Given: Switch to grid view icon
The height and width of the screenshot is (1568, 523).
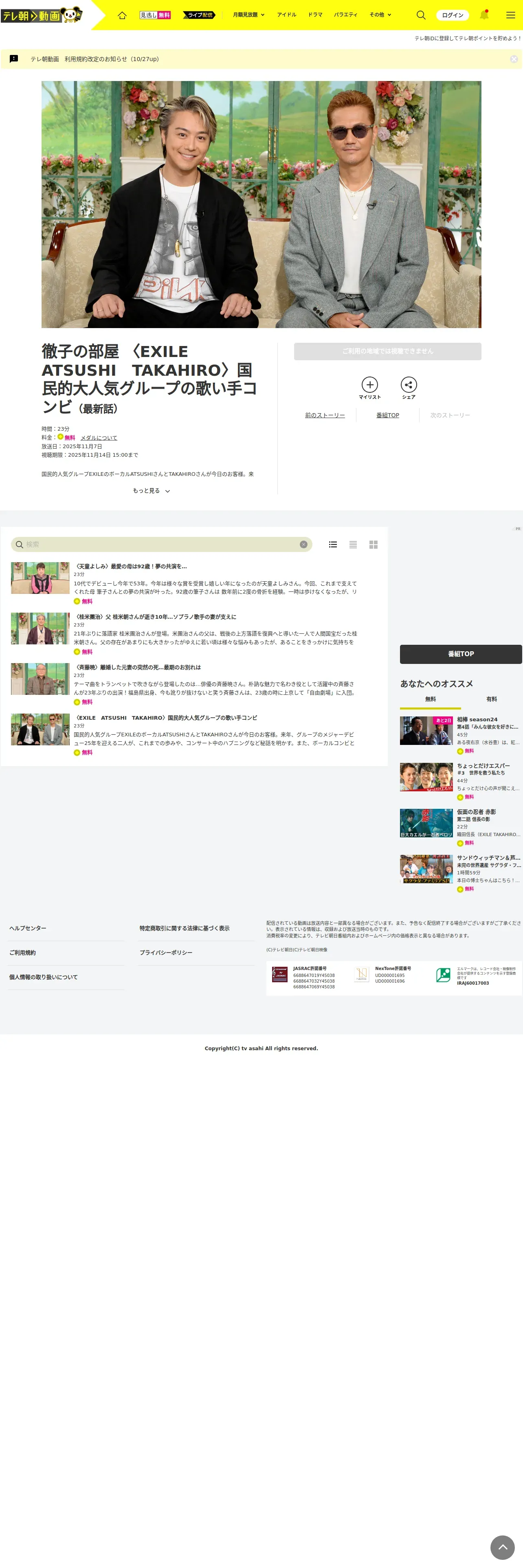Looking at the screenshot, I should pyautogui.click(x=373, y=544).
